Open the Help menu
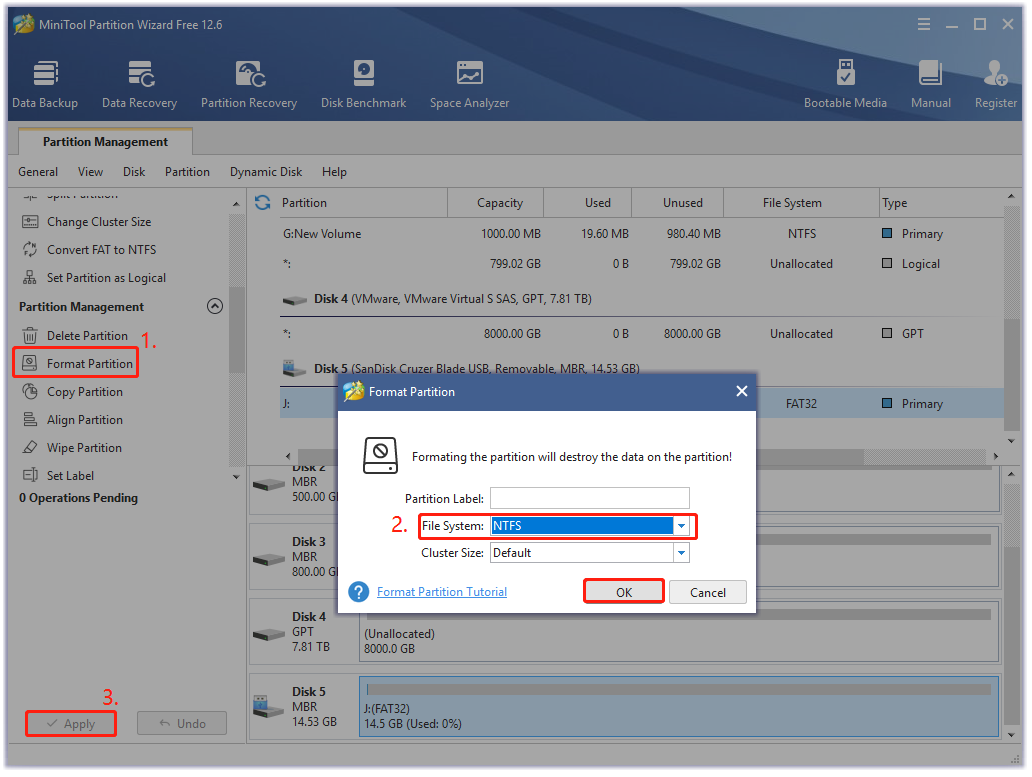This screenshot has height=777, width=1032. pyautogui.click(x=334, y=172)
